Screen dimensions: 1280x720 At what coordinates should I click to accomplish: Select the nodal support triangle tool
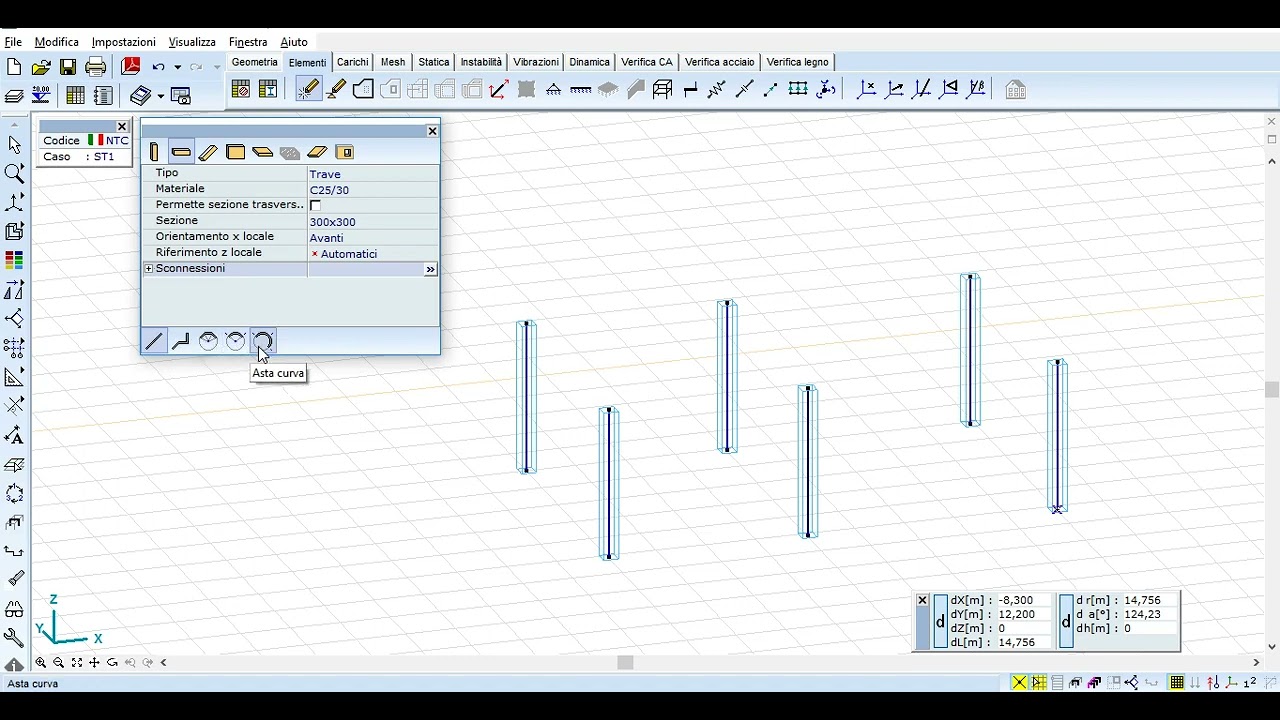click(x=553, y=90)
